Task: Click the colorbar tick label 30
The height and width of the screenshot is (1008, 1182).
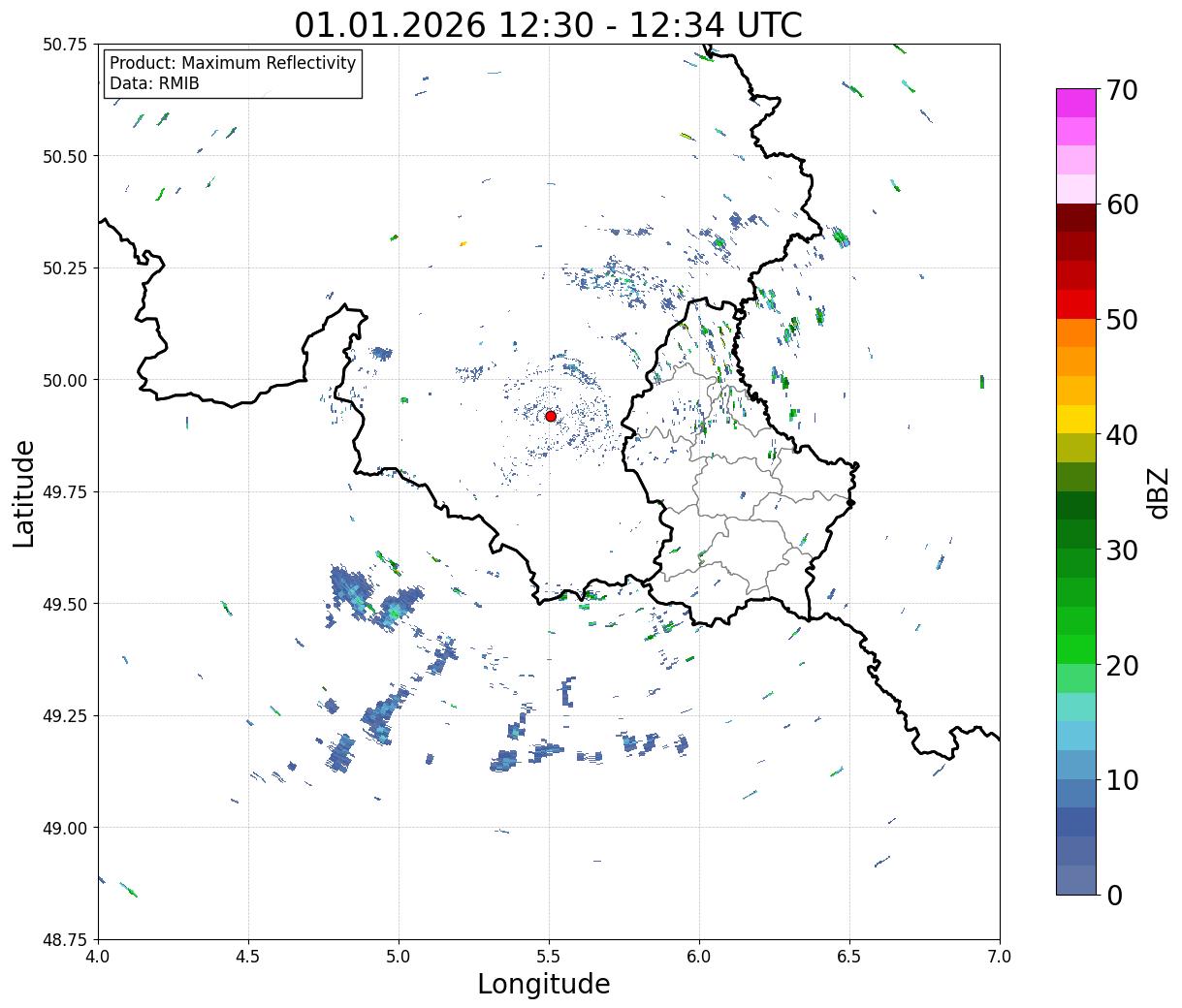Action: click(1121, 550)
